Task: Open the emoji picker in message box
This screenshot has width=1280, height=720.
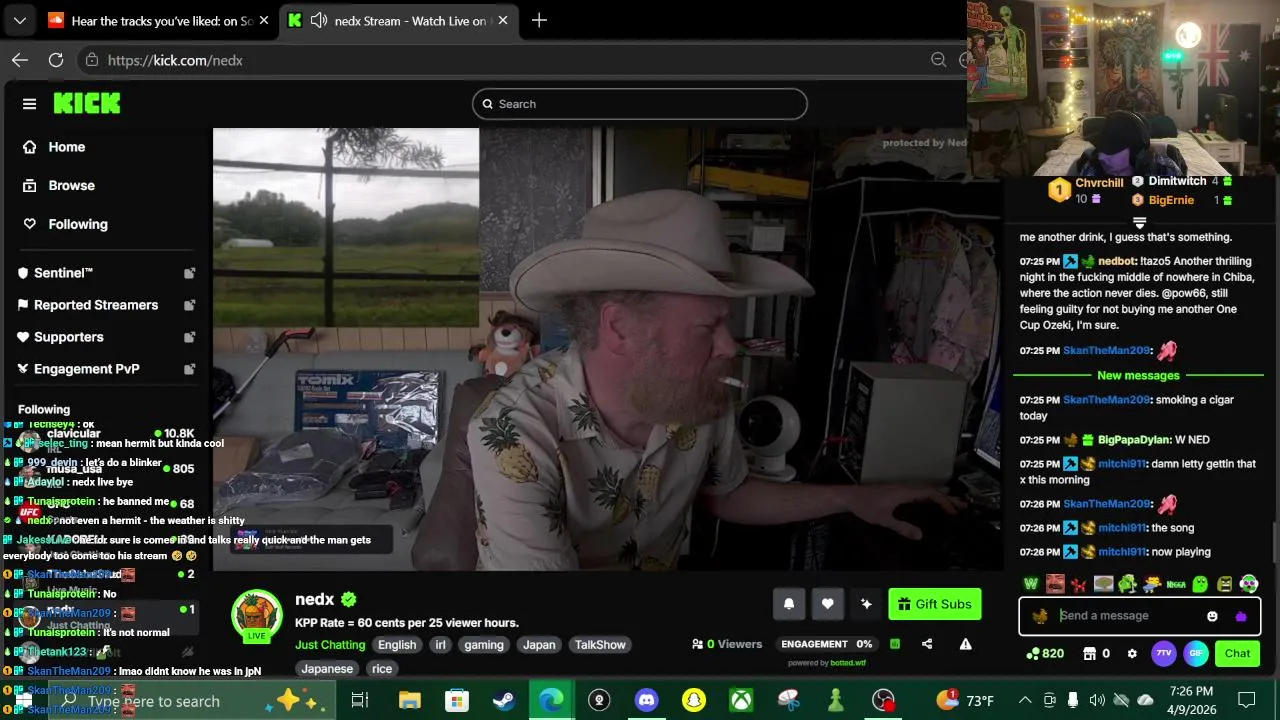Action: pos(1212,616)
